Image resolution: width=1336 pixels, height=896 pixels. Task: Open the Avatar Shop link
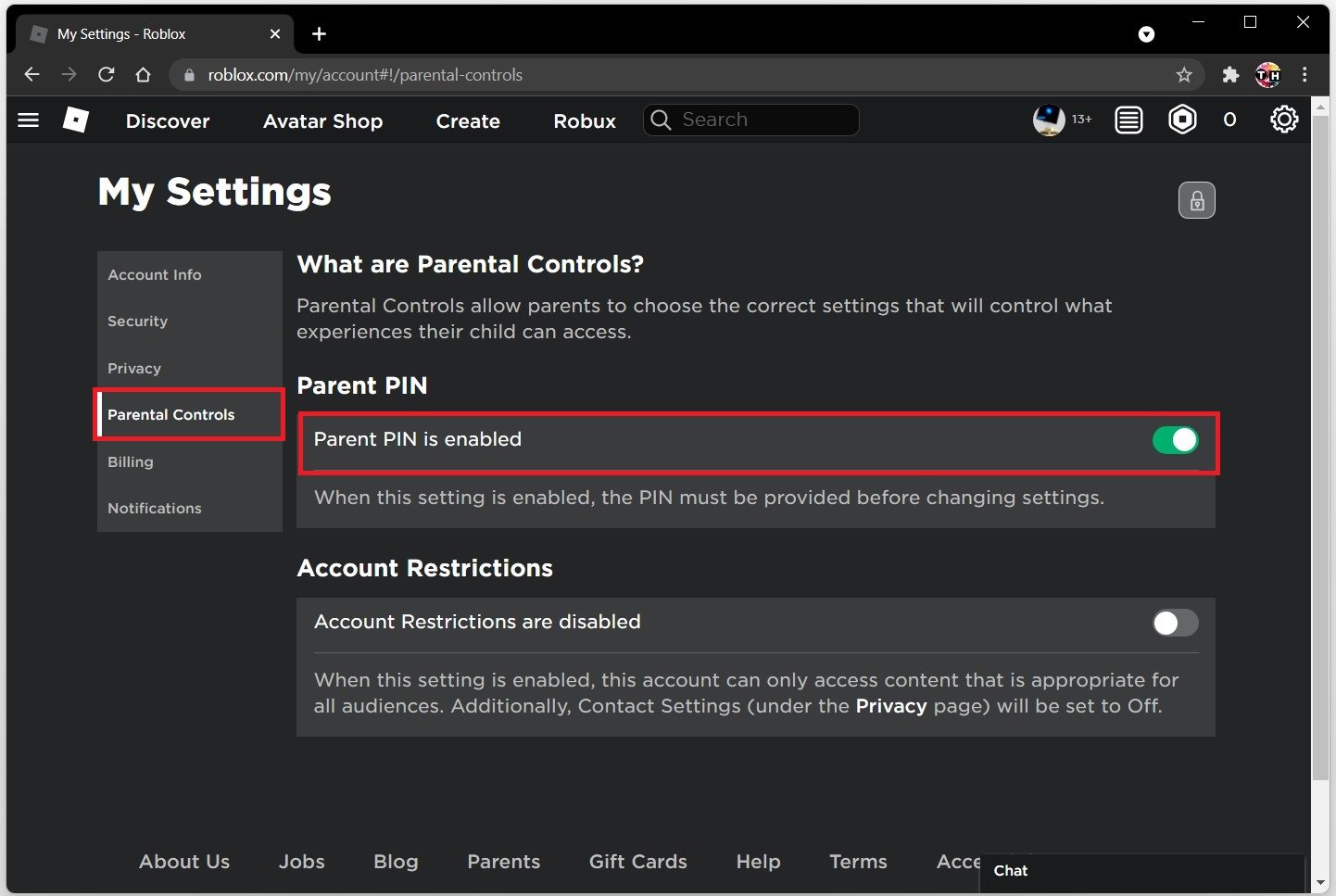tap(322, 121)
